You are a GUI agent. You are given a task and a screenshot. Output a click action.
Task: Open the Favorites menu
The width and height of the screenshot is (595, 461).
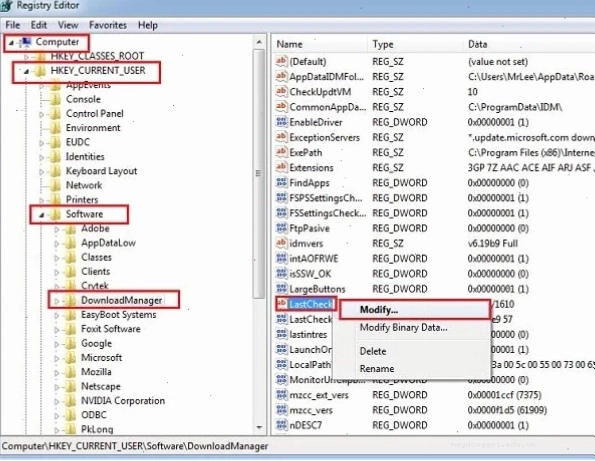108,25
